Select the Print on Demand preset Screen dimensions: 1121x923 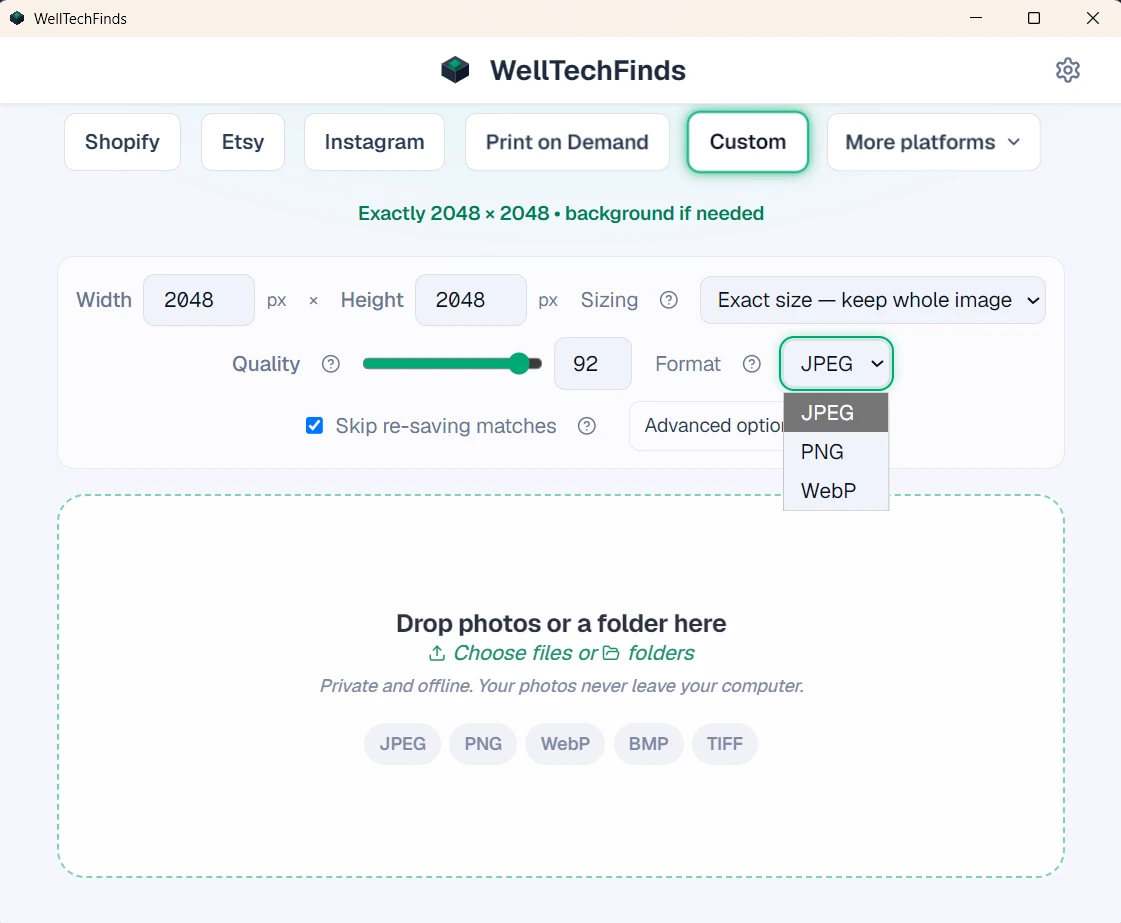point(567,142)
